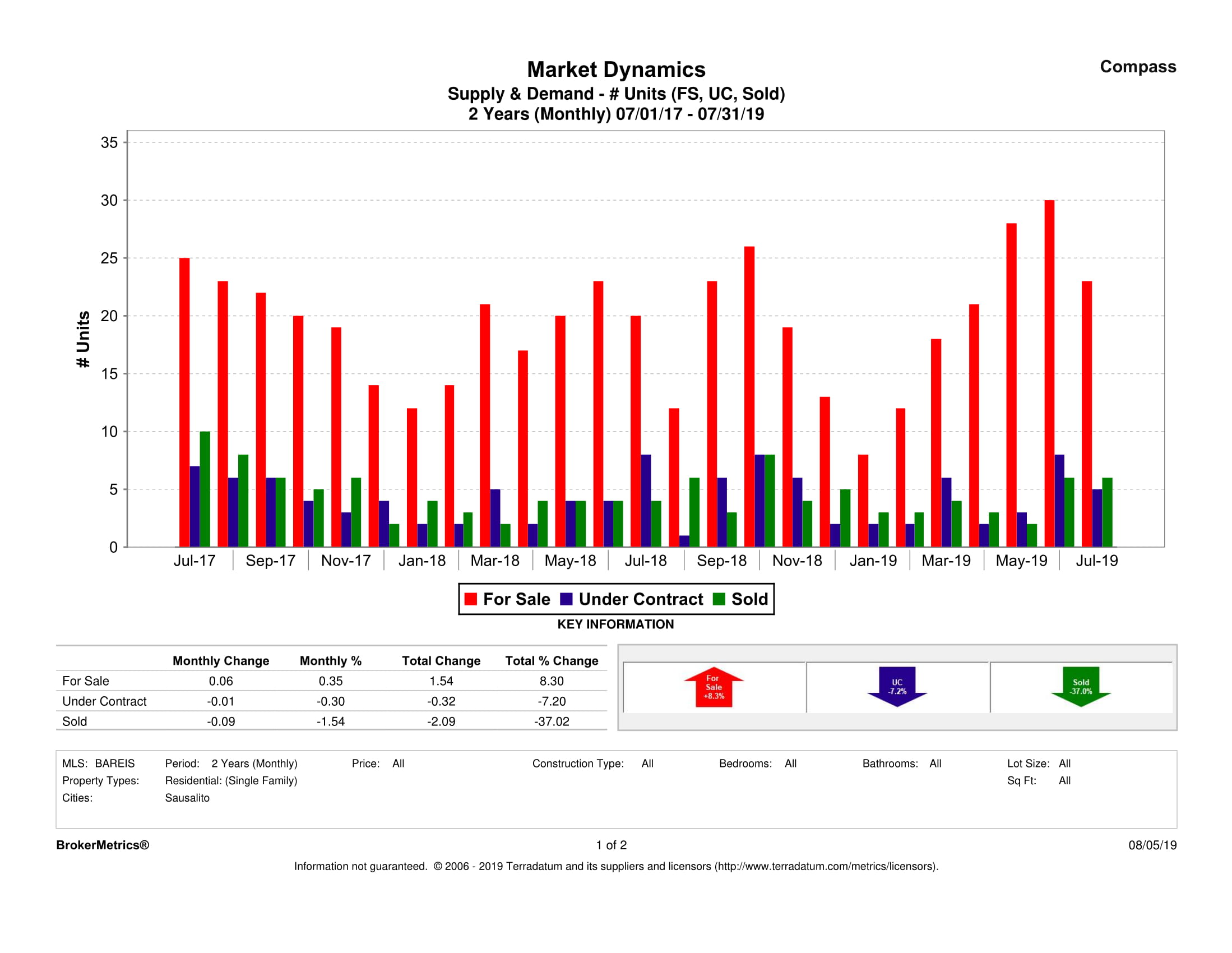This screenshot has width=1232, height=953.
Task: Click the Under Contract table row label
Action: coord(104,701)
